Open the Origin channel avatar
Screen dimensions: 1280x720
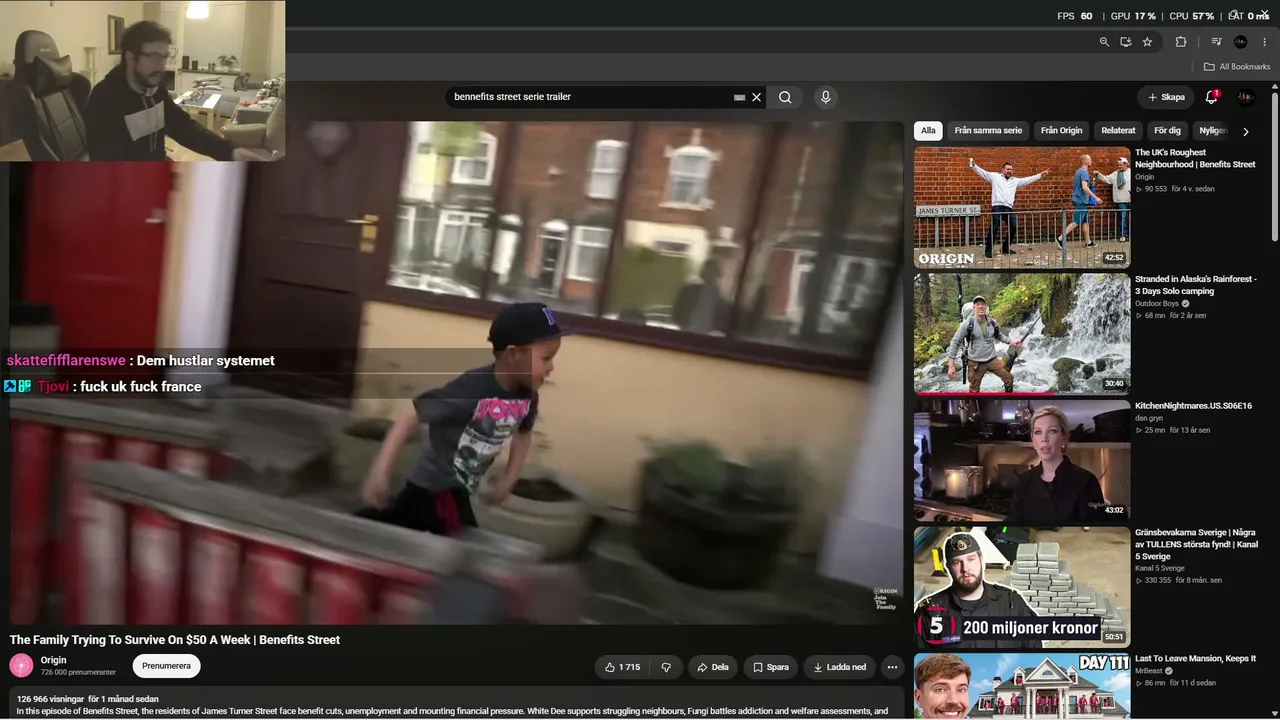(21, 666)
